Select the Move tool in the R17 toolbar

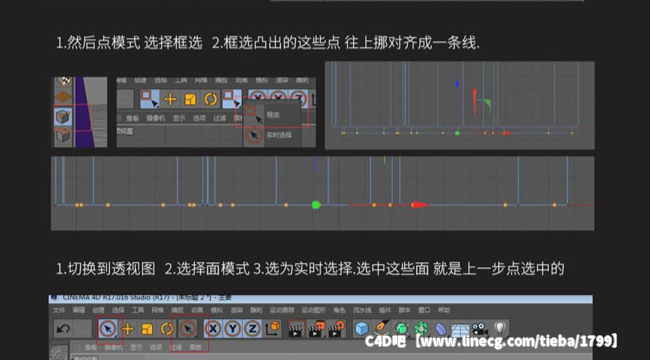point(128,329)
